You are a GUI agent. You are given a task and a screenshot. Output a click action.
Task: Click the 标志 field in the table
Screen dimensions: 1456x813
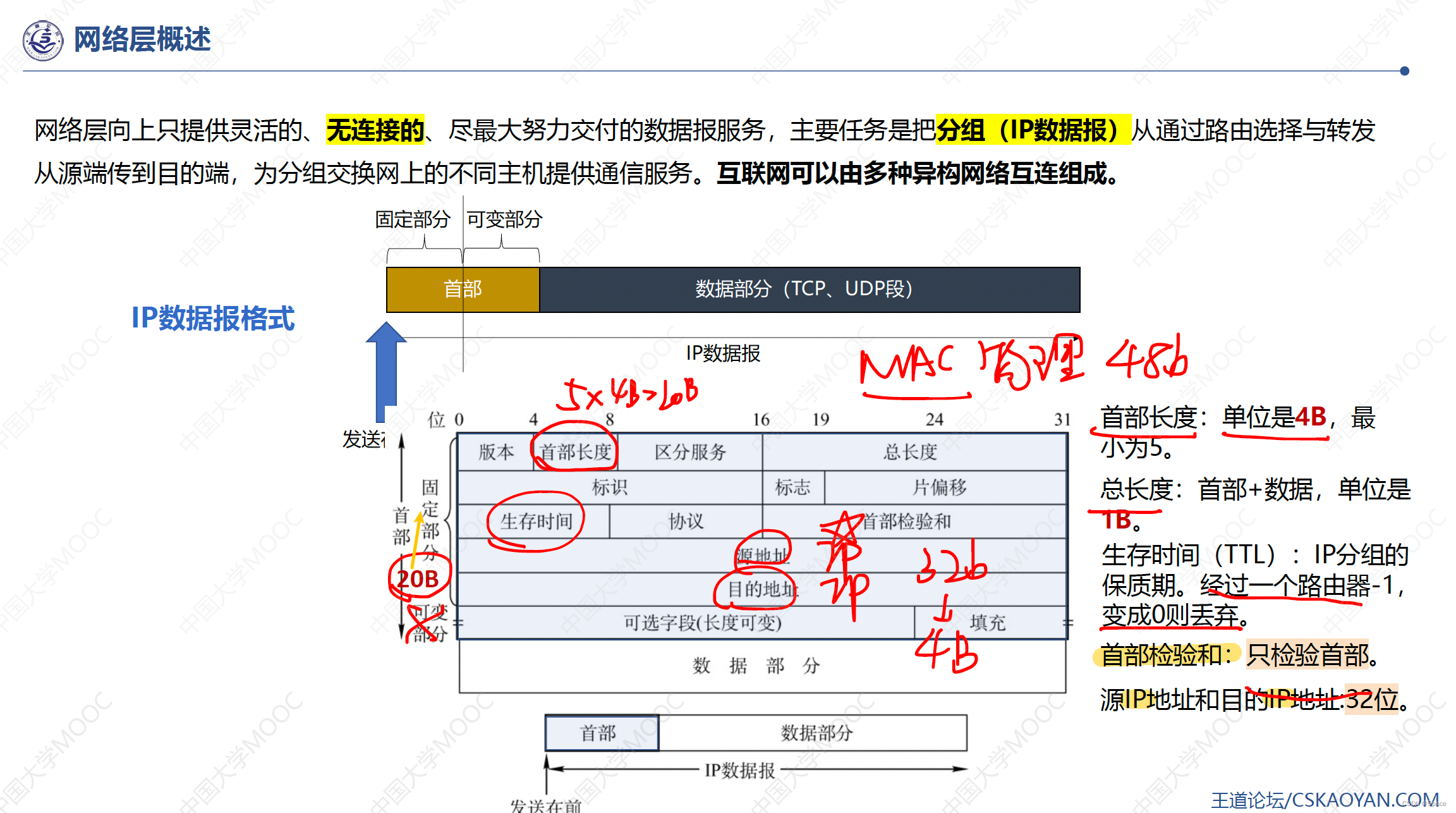click(x=793, y=487)
